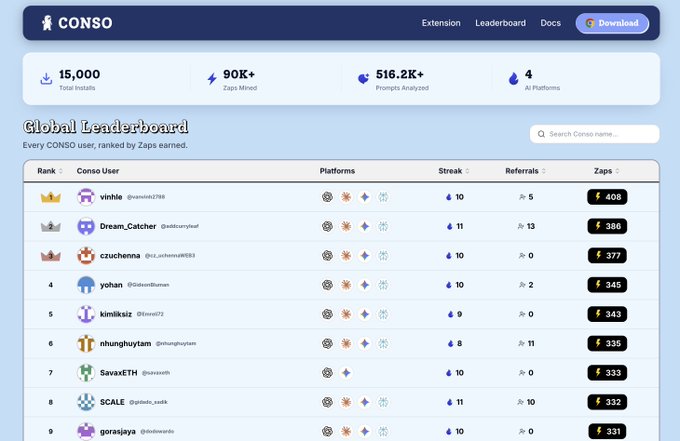This screenshot has width=680, height=441.
Task: Select username vinhle
Action: pyautogui.click(x=111, y=197)
